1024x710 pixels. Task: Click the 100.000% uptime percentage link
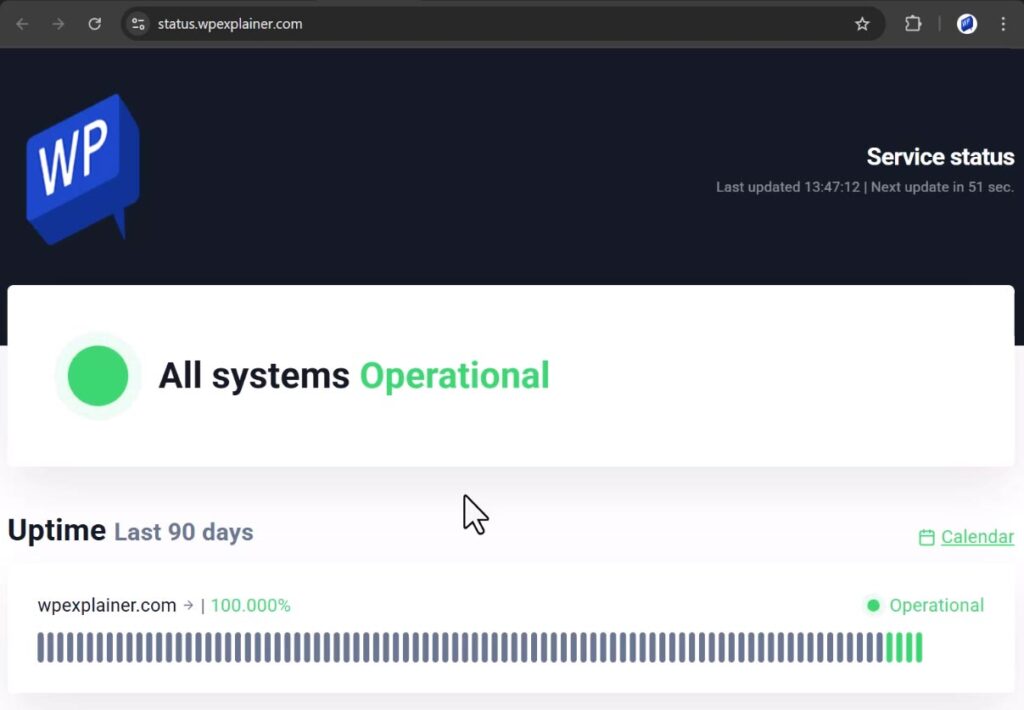pos(250,605)
